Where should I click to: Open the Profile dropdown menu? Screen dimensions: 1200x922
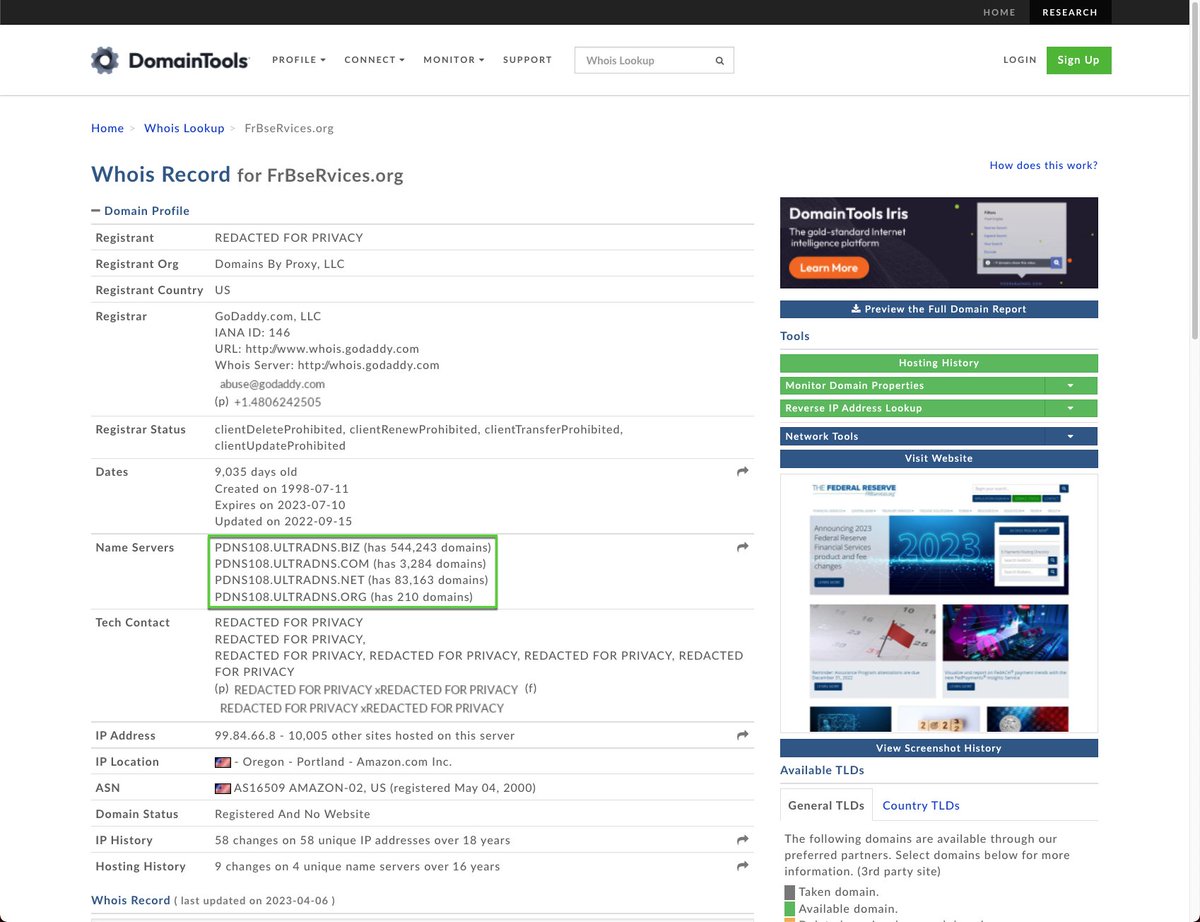pyautogui.click(x=299, y=60)
